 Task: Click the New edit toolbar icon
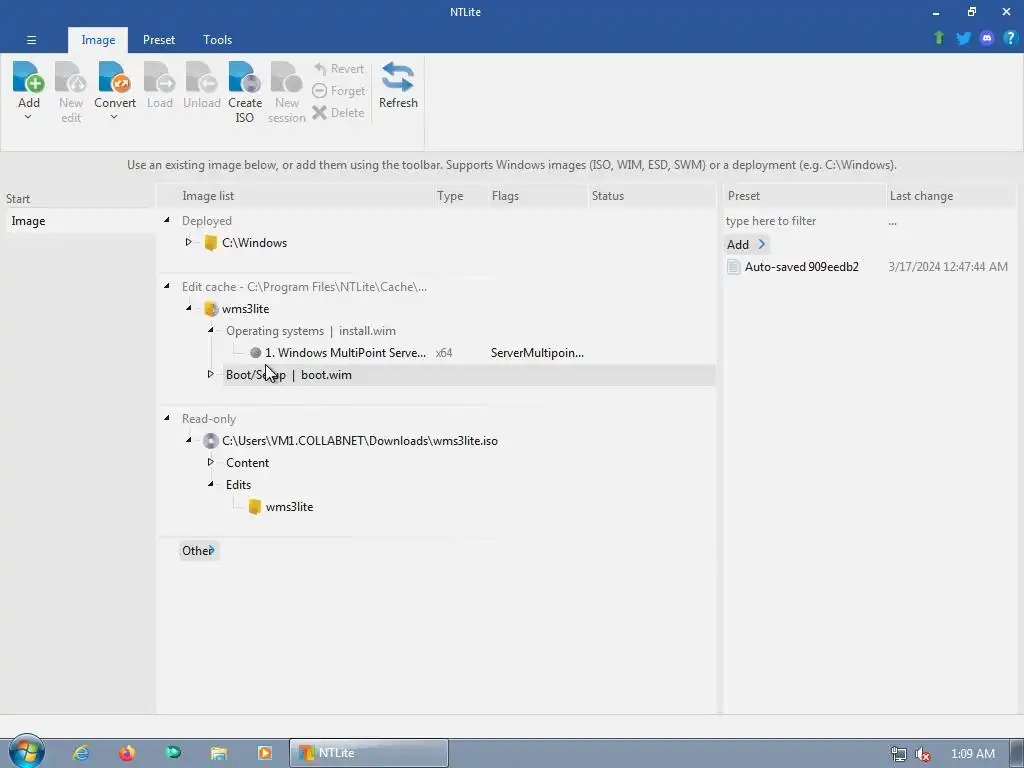71,77
